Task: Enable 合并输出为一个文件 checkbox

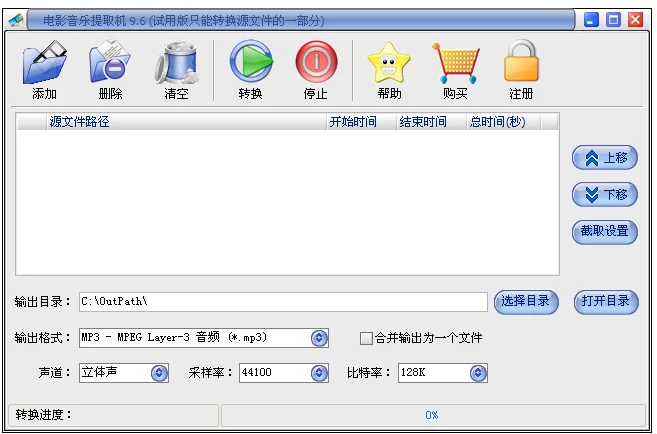Action: 366,338
